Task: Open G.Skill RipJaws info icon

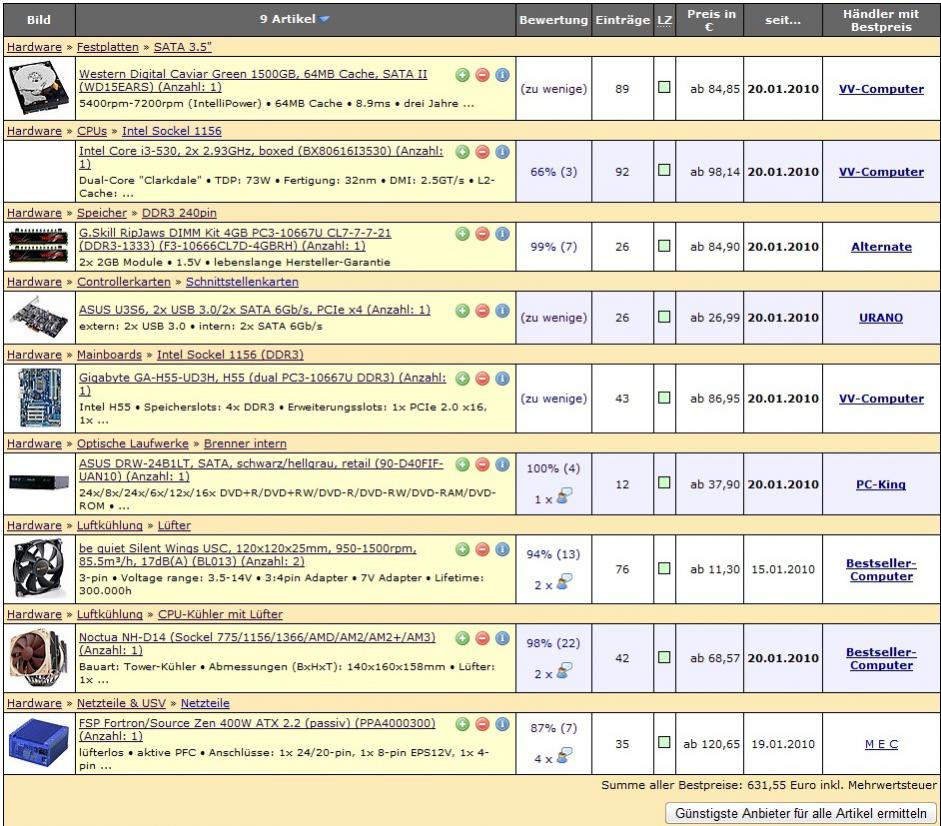Action: tap(502, 234)
